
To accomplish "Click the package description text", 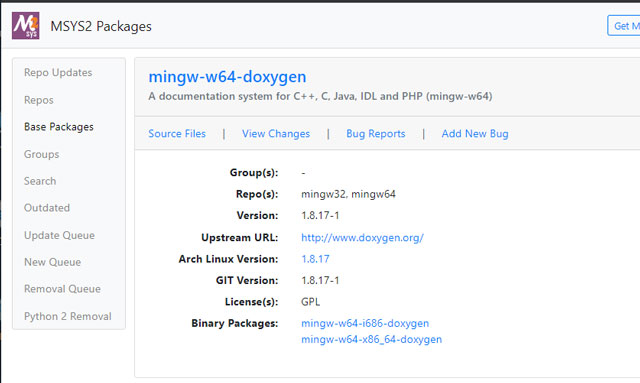I will 320,96.
